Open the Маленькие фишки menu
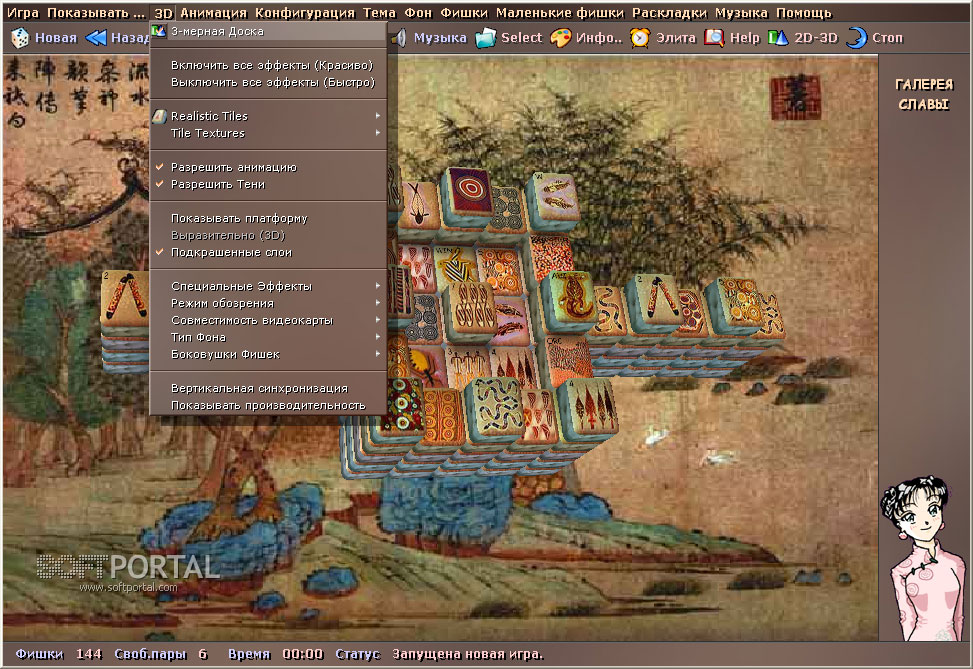973x669 pixels. click(560, 13)
